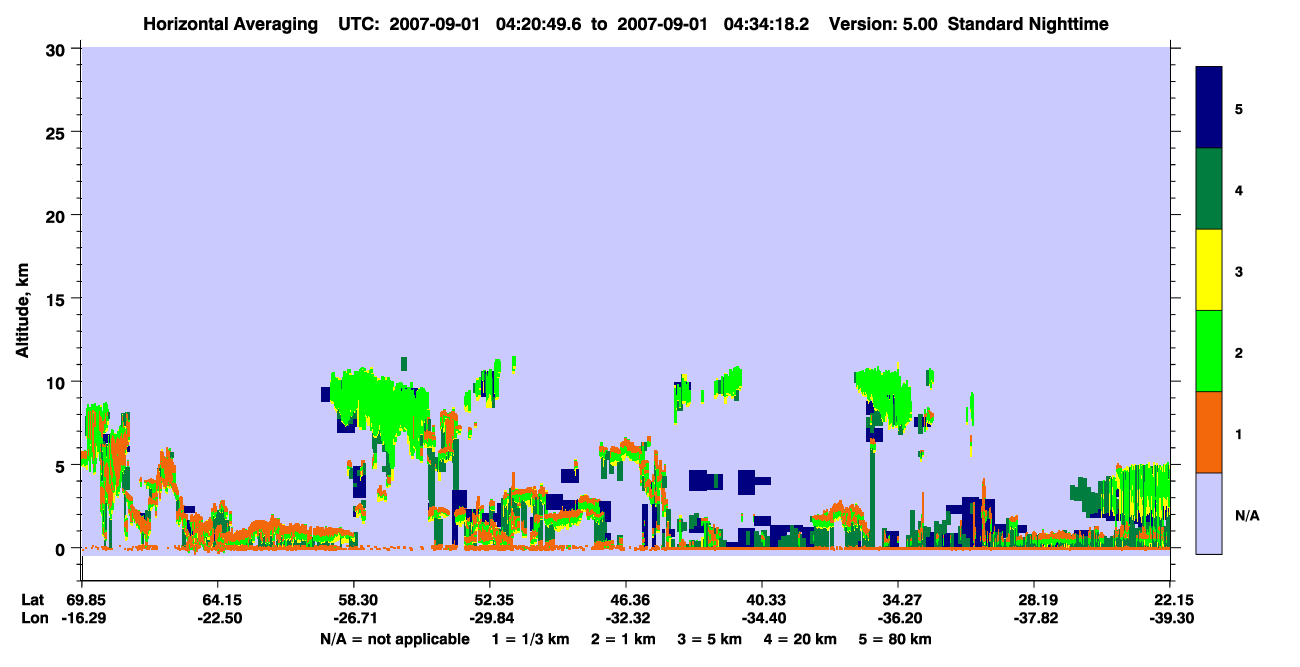1300x667 pixels.
Task: Click longitude value -16.29
Action: (82, 619)
